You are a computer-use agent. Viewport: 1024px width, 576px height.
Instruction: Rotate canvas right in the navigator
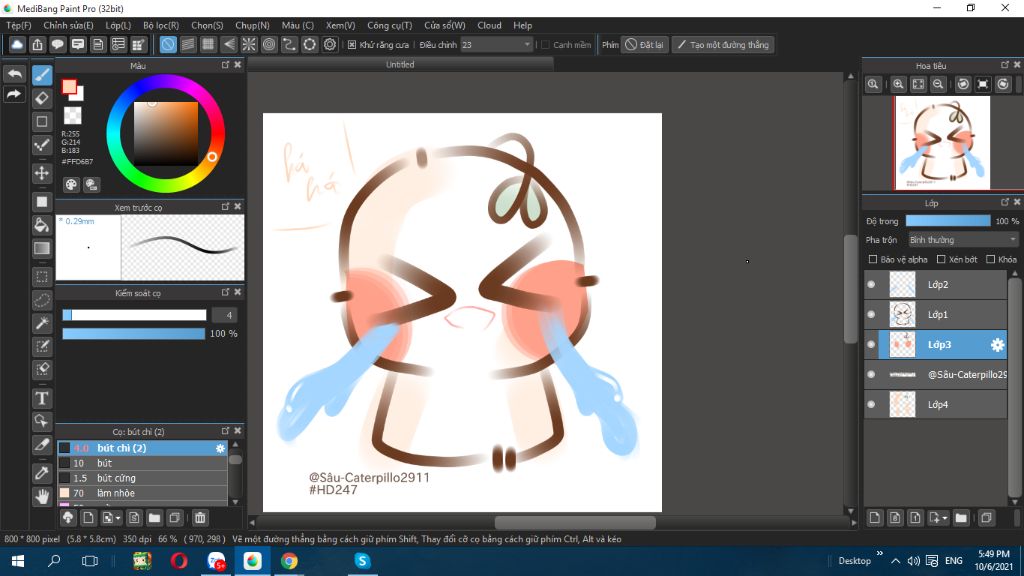click(1003, 84)
